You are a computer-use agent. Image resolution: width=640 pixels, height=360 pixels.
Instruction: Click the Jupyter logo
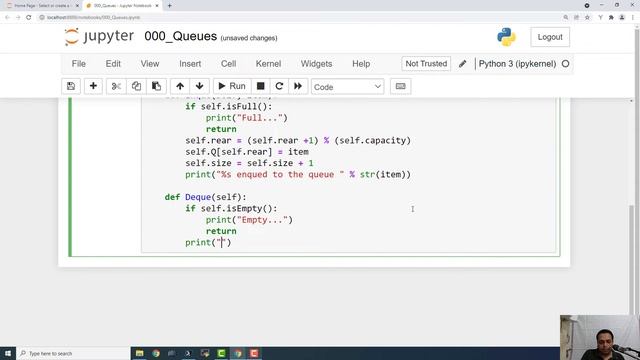tap(99, 36)
